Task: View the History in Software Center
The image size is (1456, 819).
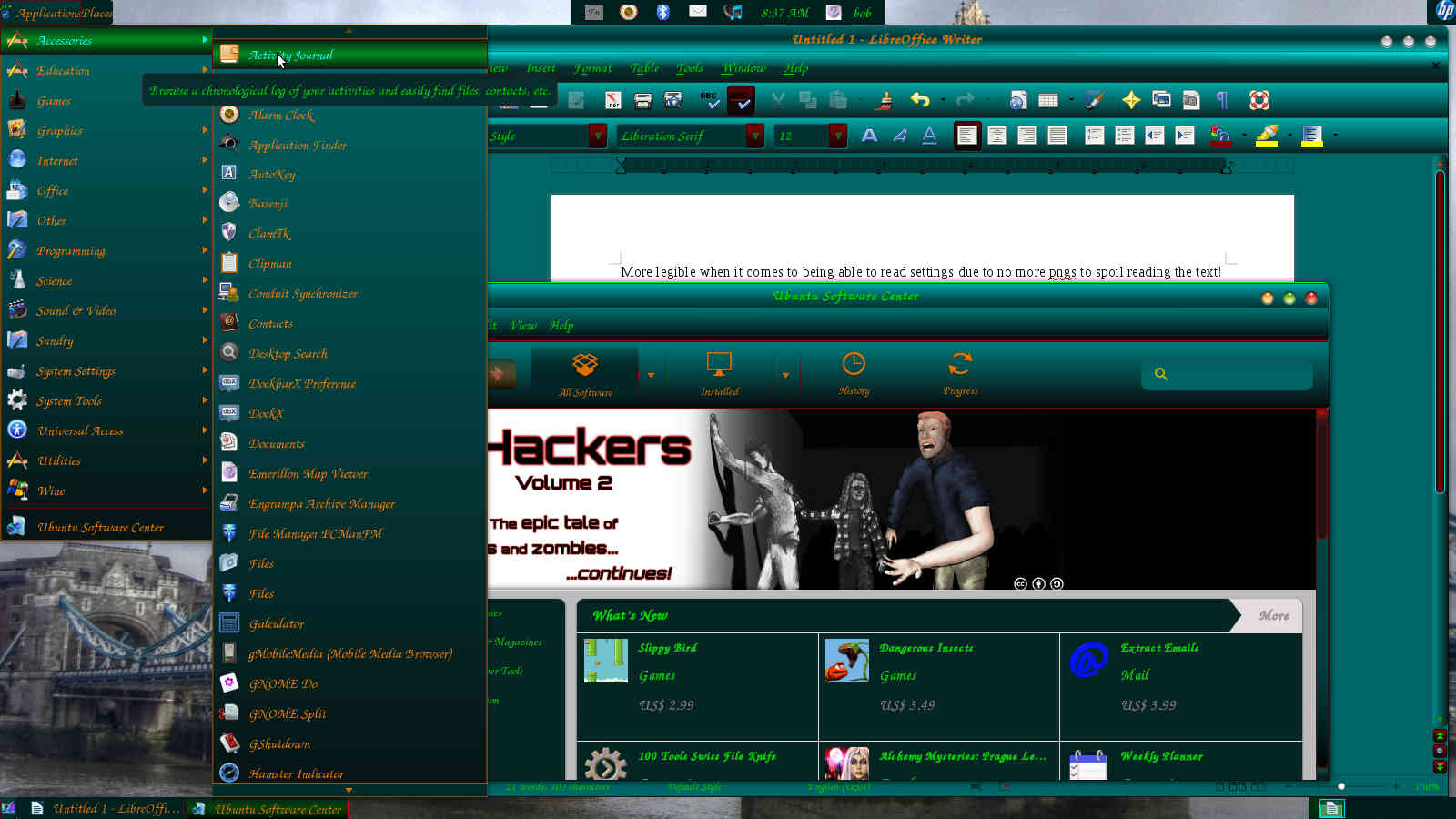Action: [x=854, y=374]
